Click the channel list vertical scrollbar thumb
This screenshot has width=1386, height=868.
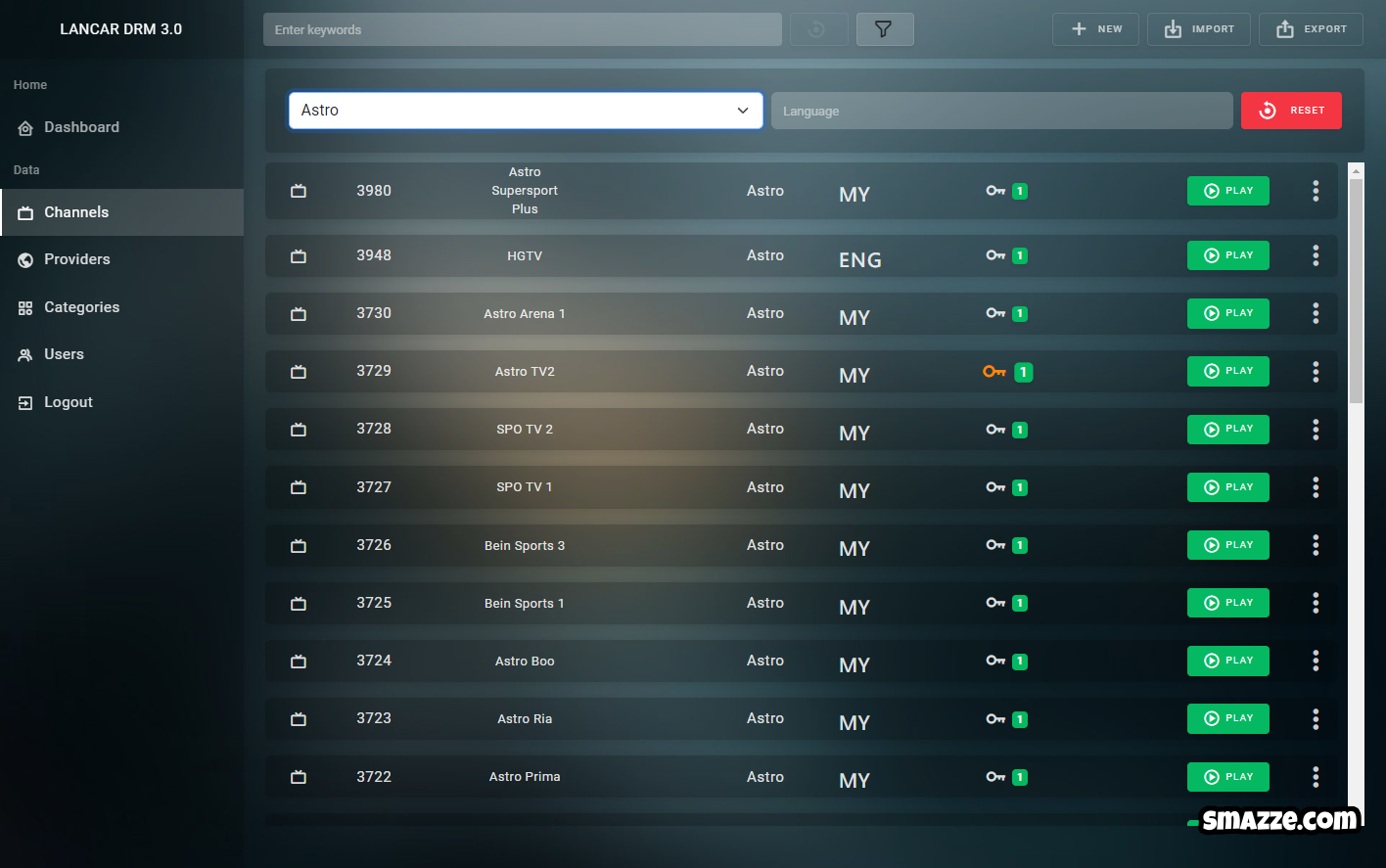[1356, 291]
